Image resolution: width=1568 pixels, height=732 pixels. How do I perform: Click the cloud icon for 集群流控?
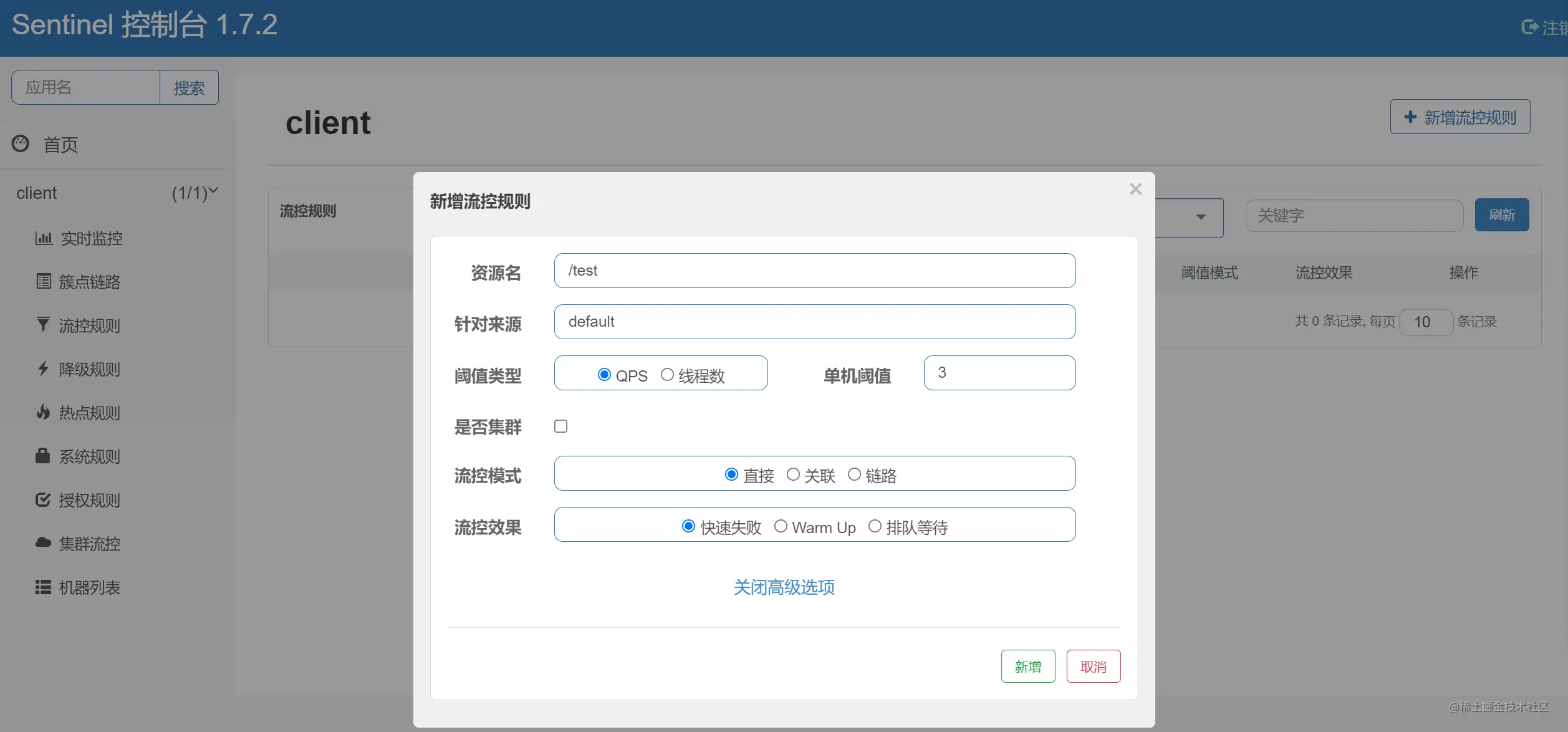43,542
